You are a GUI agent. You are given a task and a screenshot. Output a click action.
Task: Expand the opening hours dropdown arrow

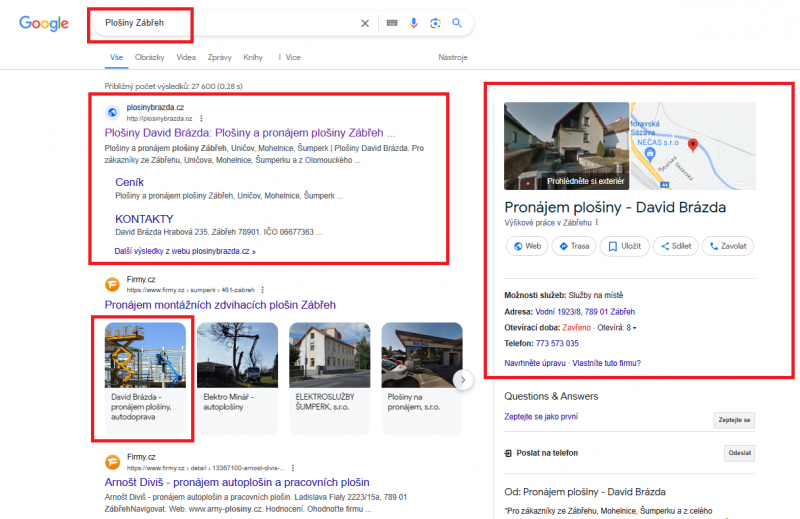coord(635,328)
